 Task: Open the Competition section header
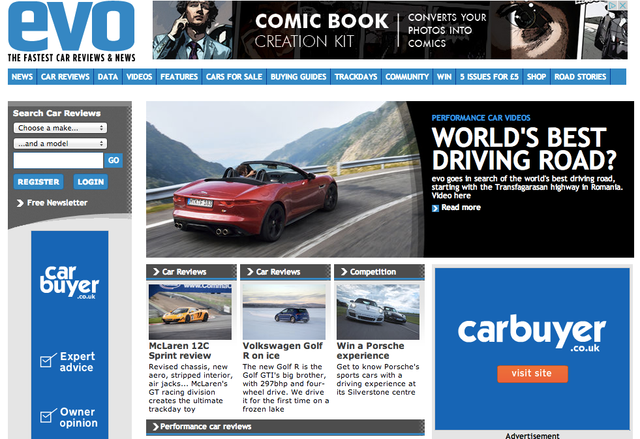[x=379, y=272]
